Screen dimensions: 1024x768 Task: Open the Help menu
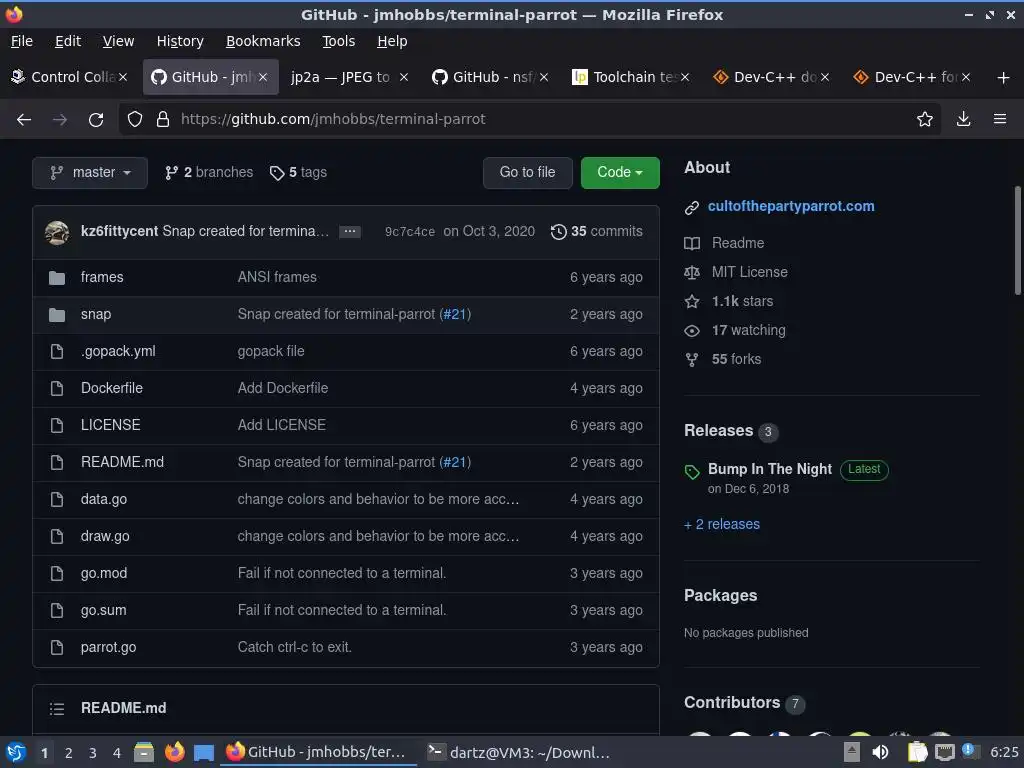[x=392, y=41]
